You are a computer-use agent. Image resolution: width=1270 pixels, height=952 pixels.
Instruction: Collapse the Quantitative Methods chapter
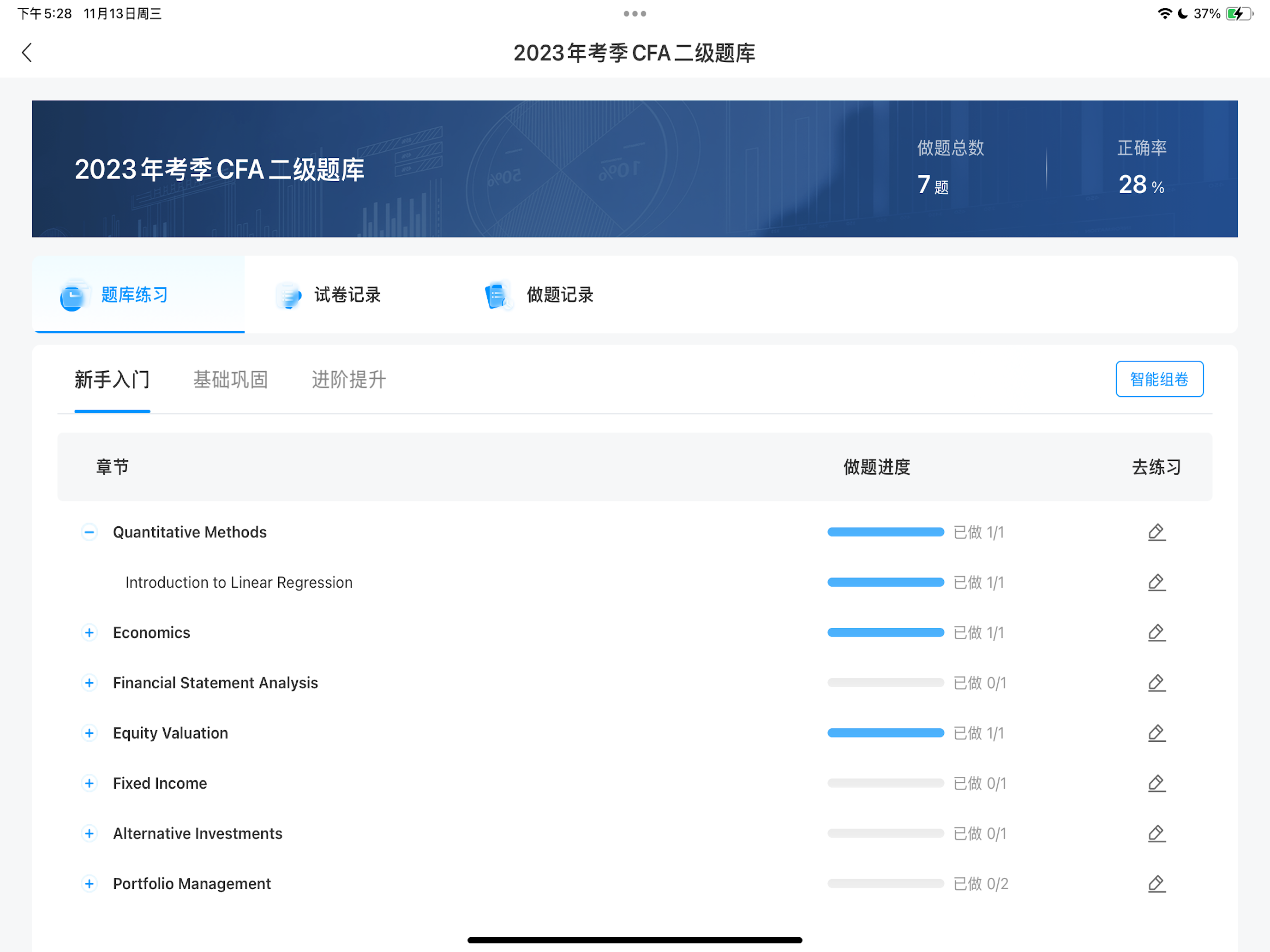click(89, 532)
